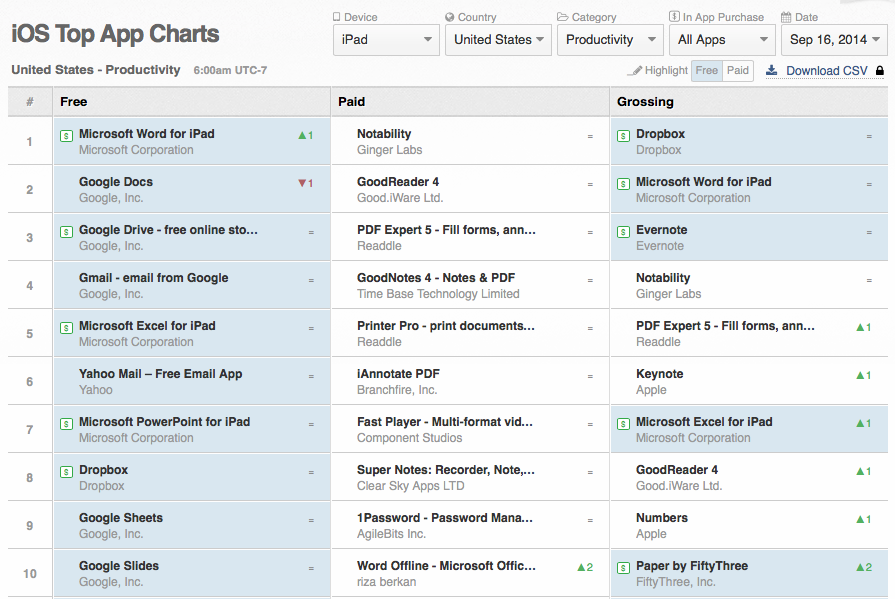
Task: Click publisher Branchfire, Inc.
Action: [397, 389]
